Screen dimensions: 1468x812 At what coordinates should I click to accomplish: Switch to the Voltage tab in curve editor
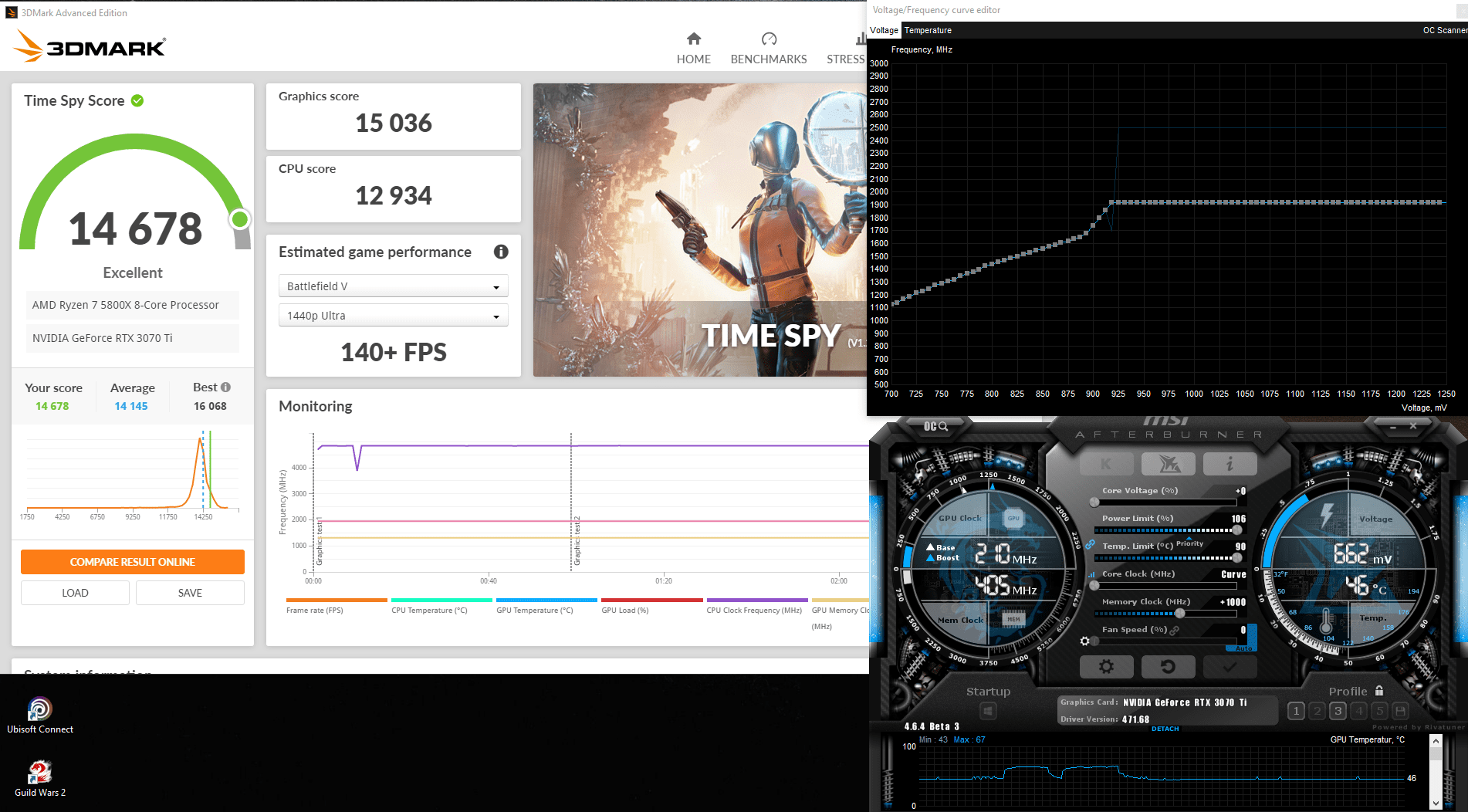point(884,30)
